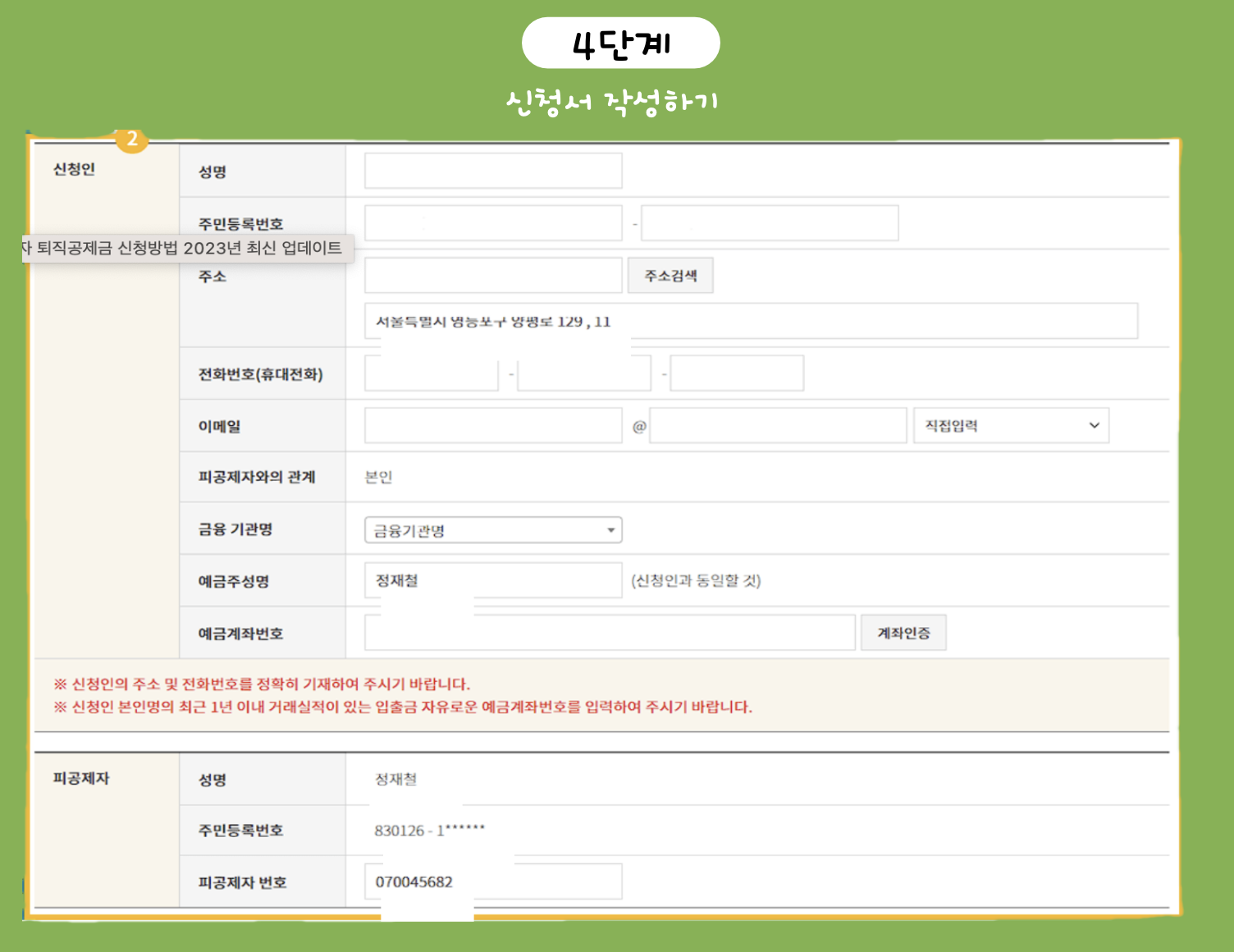The width and height of the screenshot is (1234, 952).
Task: Focus the last 전화번호 input box
Action: 737,373
